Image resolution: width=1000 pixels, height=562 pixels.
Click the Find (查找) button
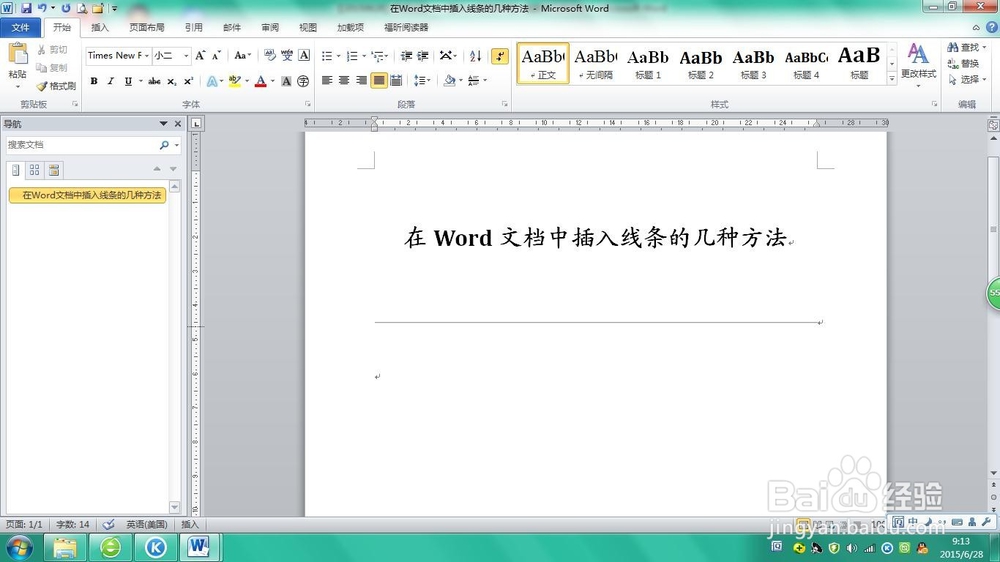966,47
